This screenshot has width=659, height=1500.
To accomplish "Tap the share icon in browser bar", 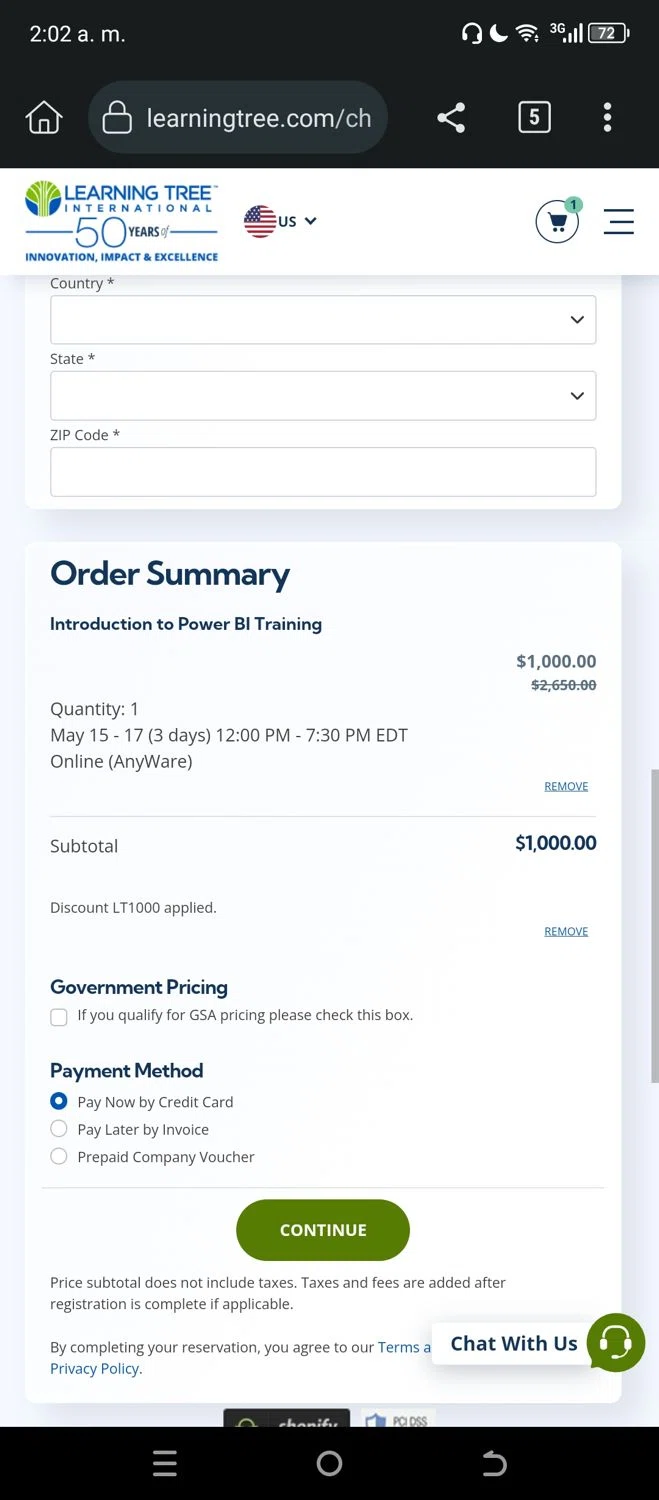I will pyautogui.click(x=451, y=118).
